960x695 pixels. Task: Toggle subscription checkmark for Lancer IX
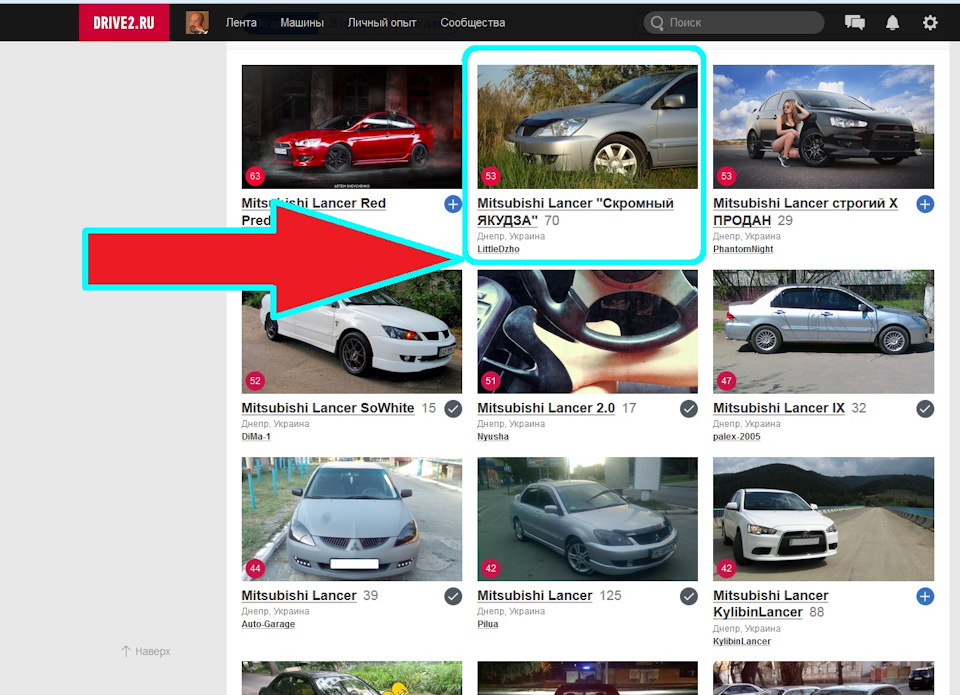(925, 408)
